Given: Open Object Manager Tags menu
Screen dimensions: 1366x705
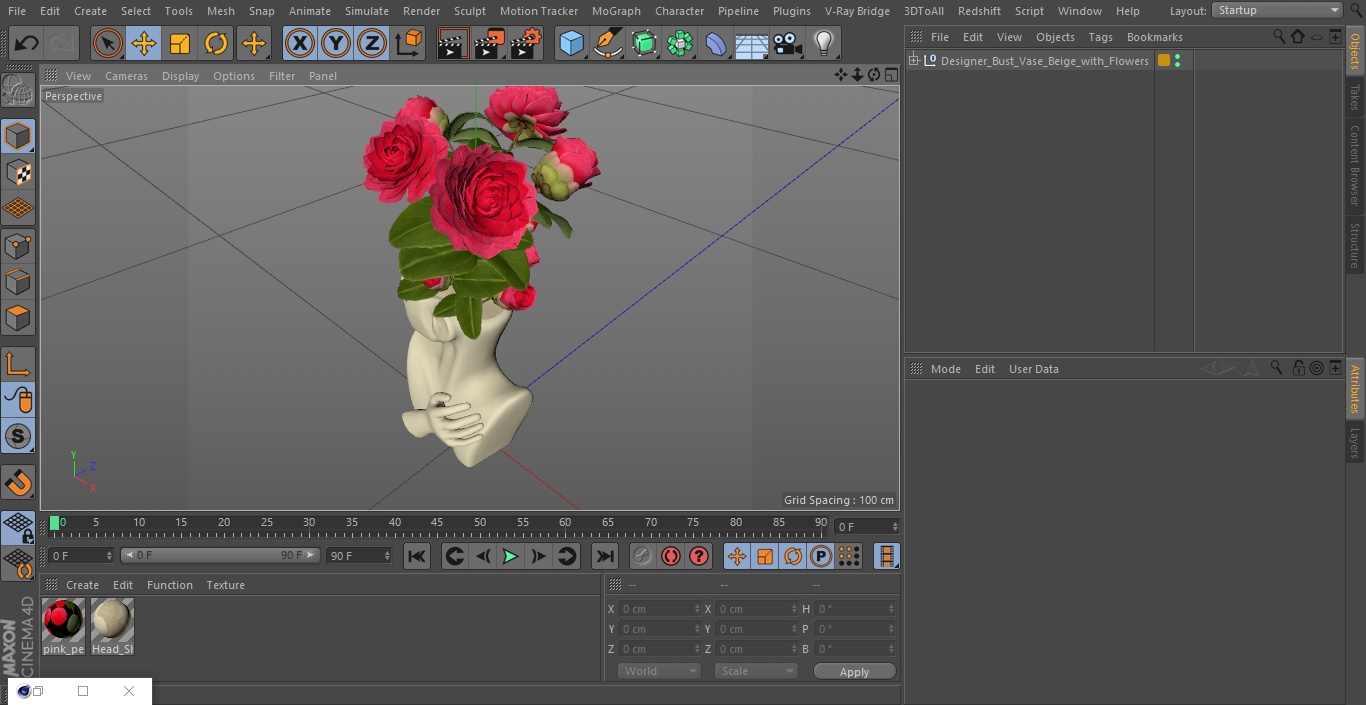Looking at the screenshot, I should point(1100,37).
